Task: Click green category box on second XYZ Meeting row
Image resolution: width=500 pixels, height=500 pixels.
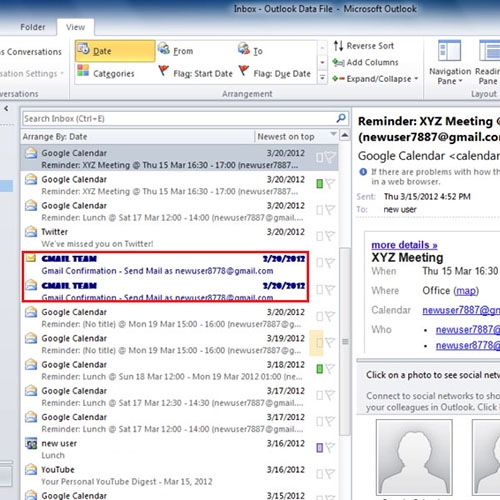Action: (319, 184)
